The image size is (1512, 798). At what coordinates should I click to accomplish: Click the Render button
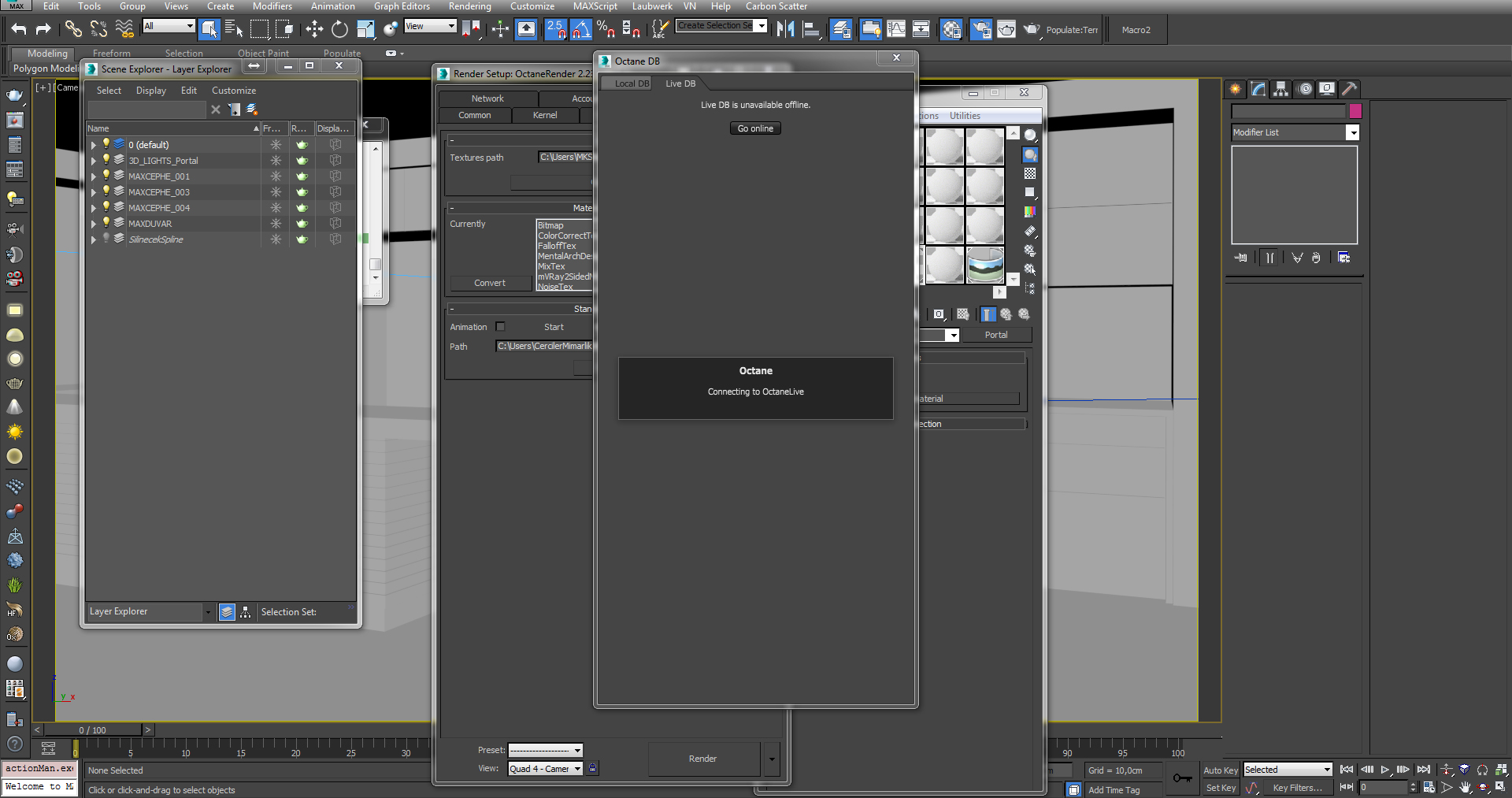pyautogui.click(x=702, y=759)
